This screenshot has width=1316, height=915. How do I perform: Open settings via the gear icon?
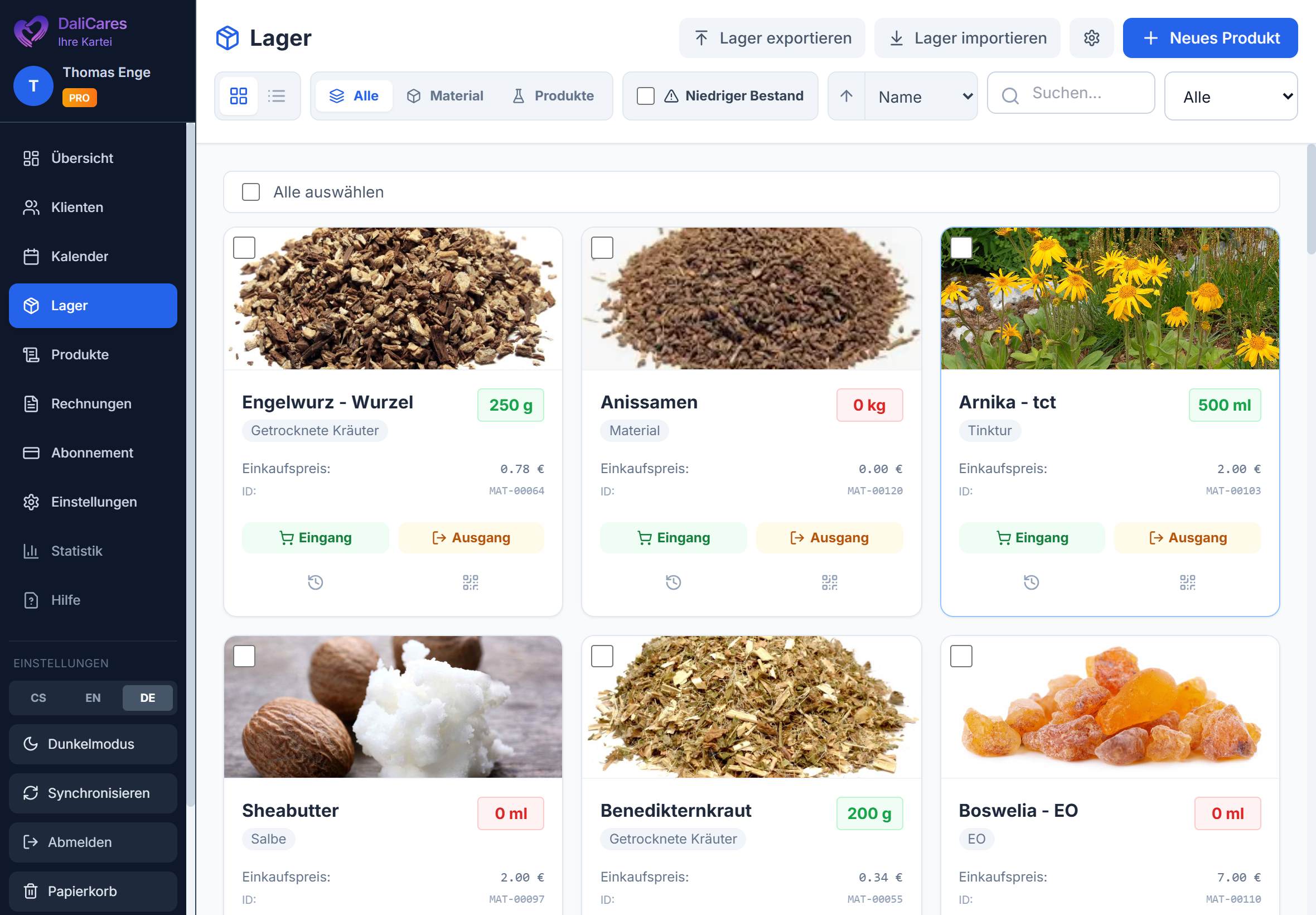coord(1091,37)
